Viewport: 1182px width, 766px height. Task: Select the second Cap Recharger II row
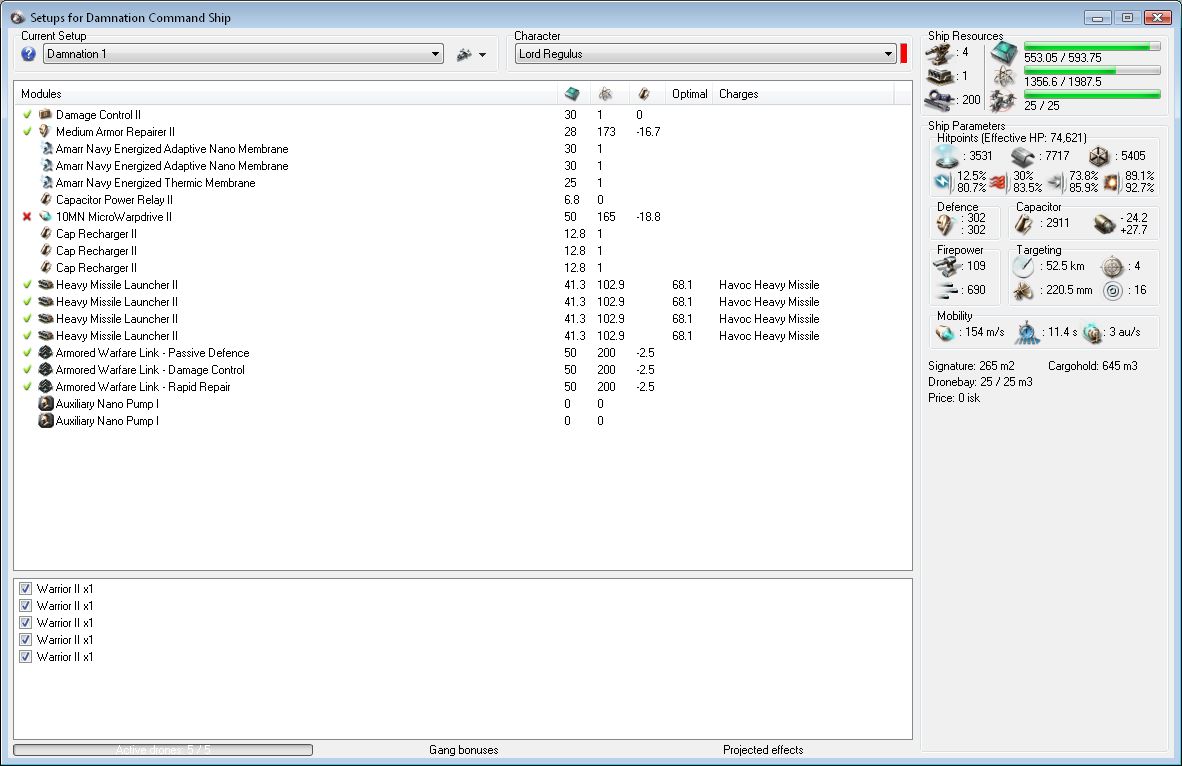point(463,251)
